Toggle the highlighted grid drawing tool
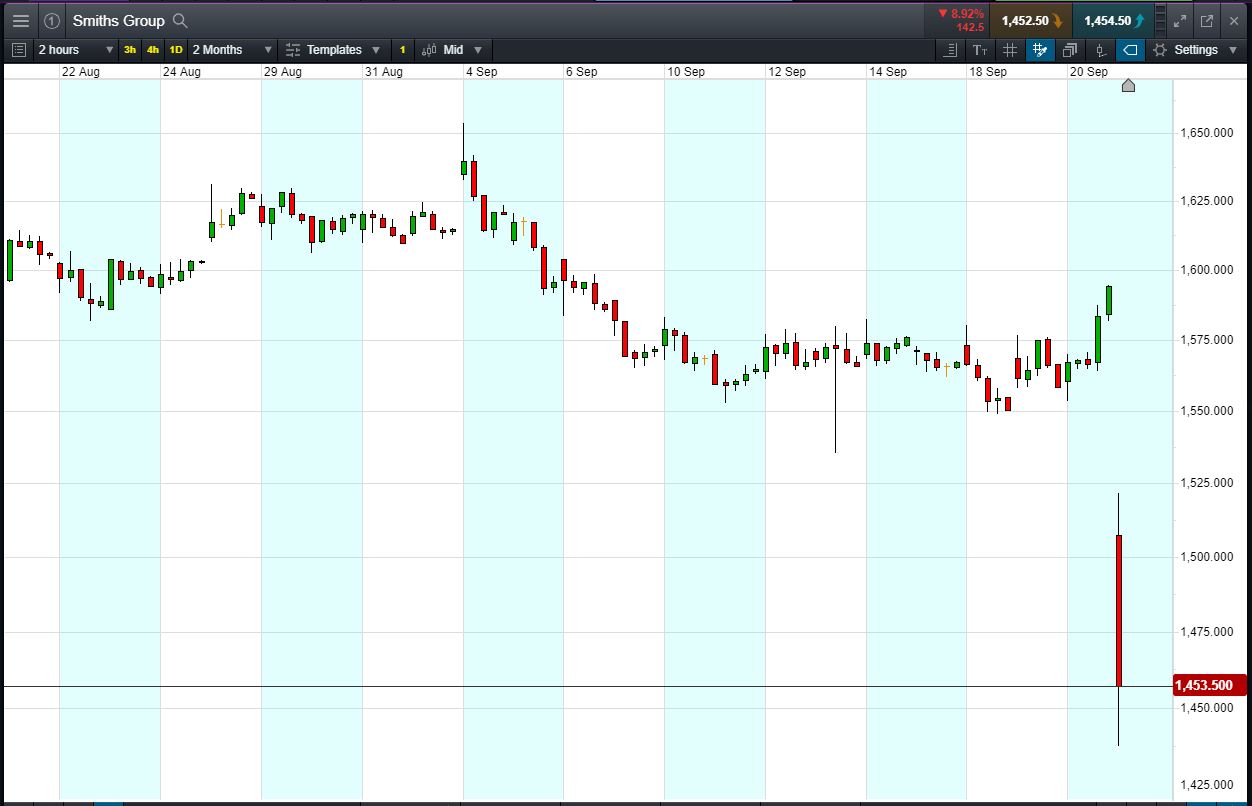This screenshot has height=806, width=1252. pyautogui.click(x=1040, y=50)
